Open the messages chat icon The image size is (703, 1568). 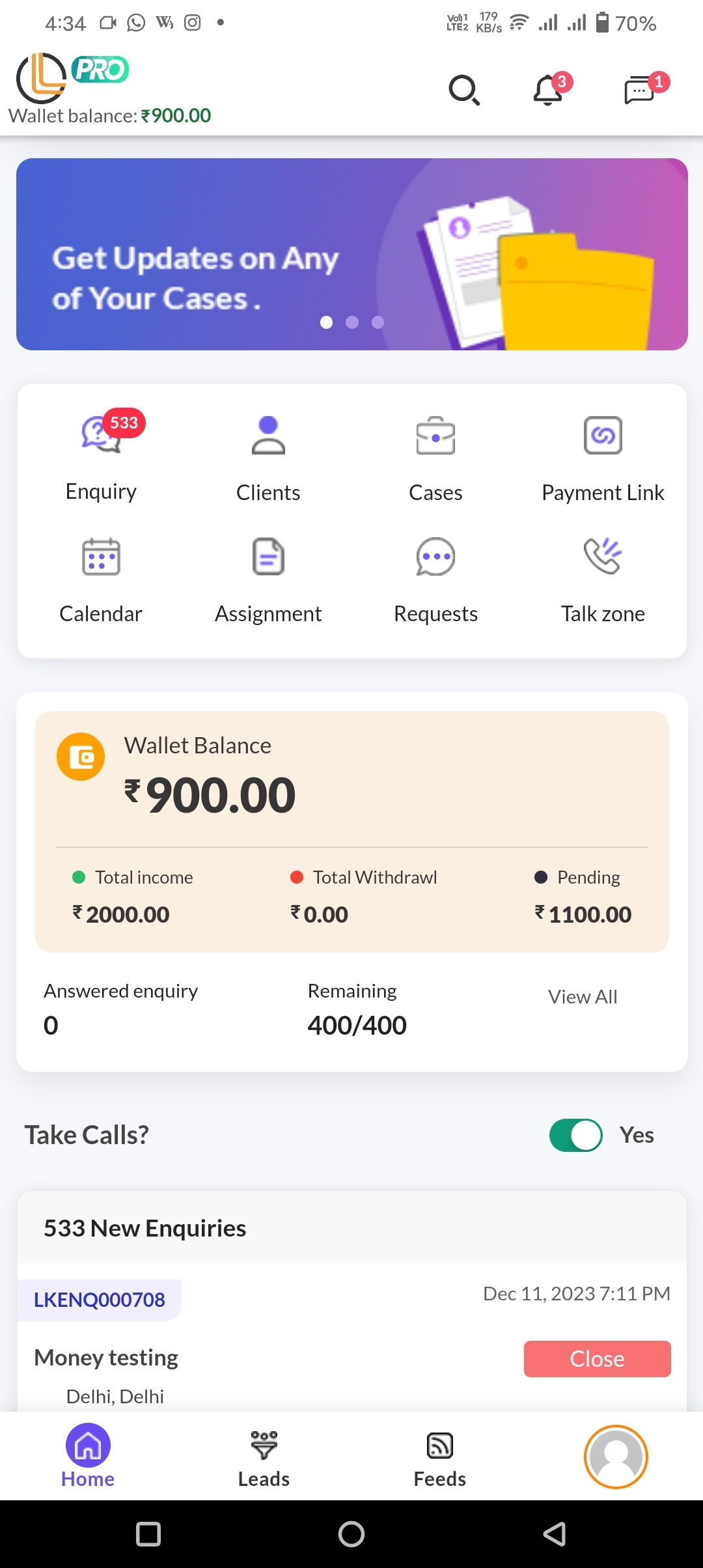click(639, 90)
